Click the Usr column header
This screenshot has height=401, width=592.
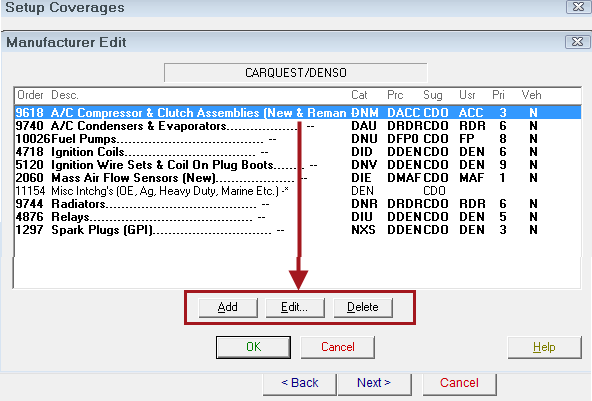467,95
